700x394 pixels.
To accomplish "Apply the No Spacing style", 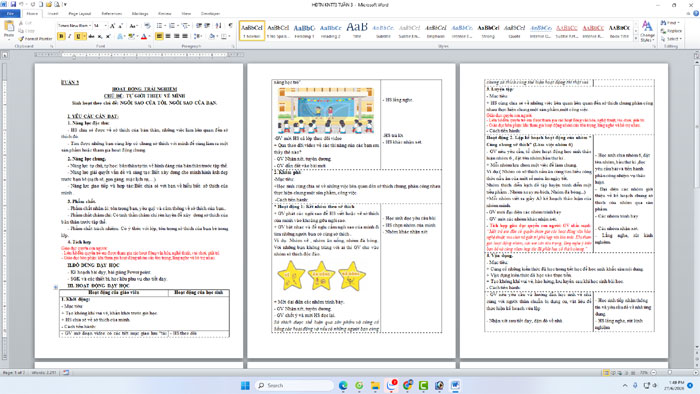I will point(278,31).
